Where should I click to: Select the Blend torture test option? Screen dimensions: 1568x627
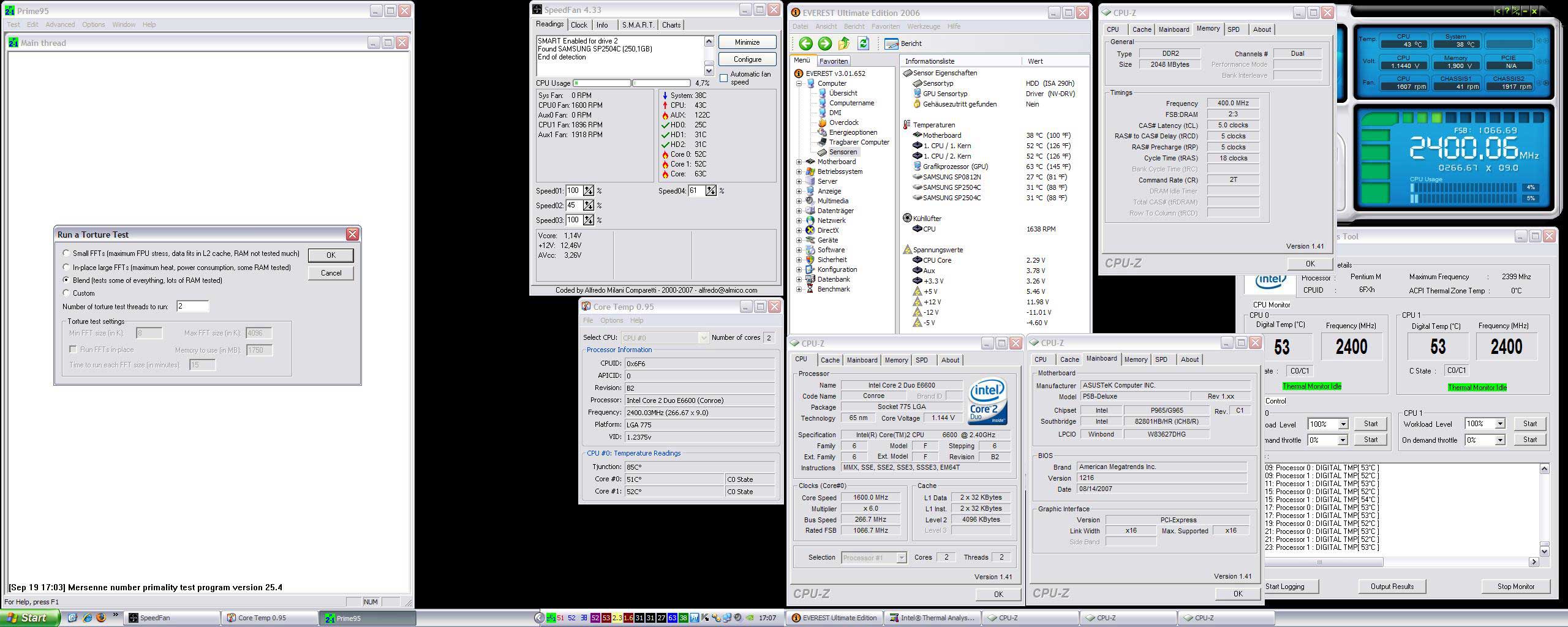66,280
